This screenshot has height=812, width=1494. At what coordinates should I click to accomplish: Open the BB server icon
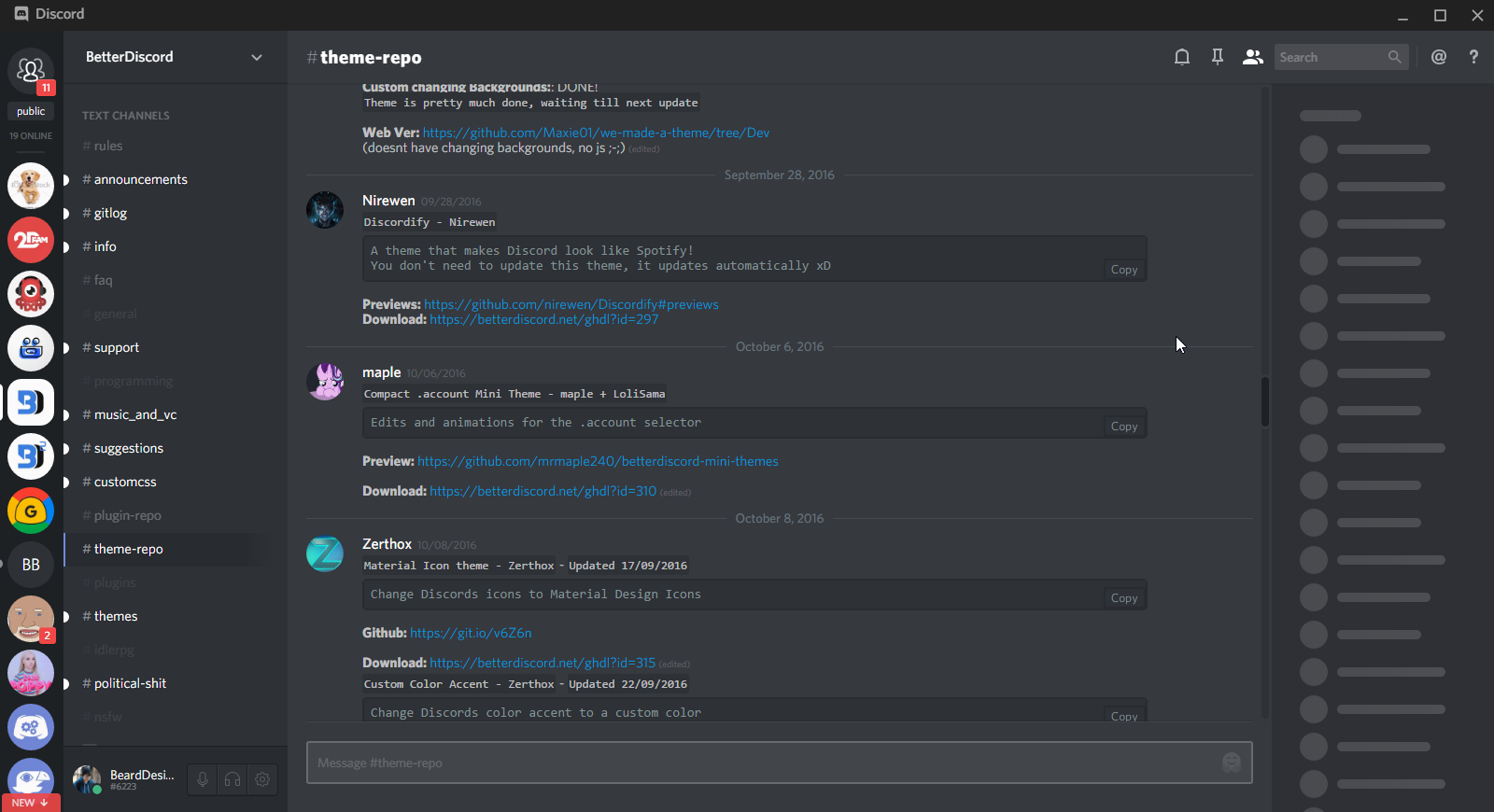[31, 565]
